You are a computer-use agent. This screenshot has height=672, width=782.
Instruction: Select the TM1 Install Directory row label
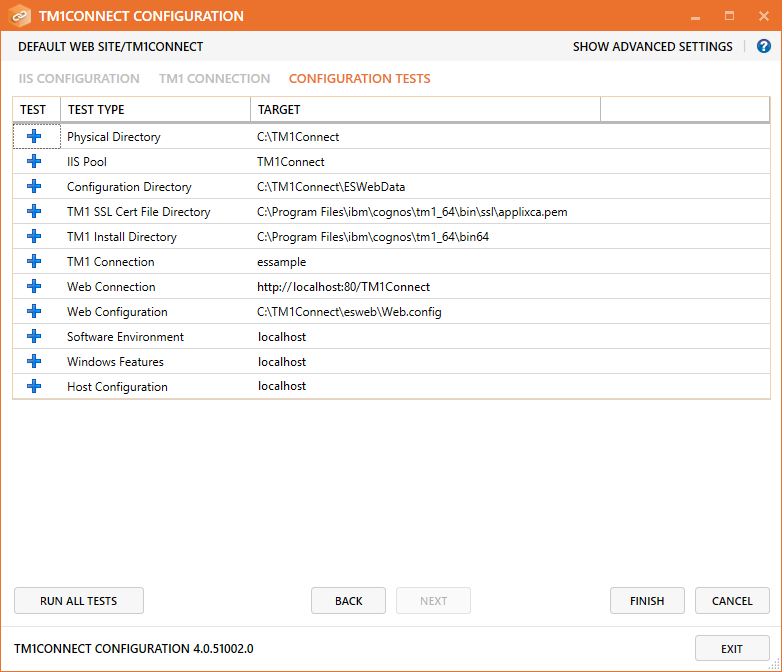[122, 236]
